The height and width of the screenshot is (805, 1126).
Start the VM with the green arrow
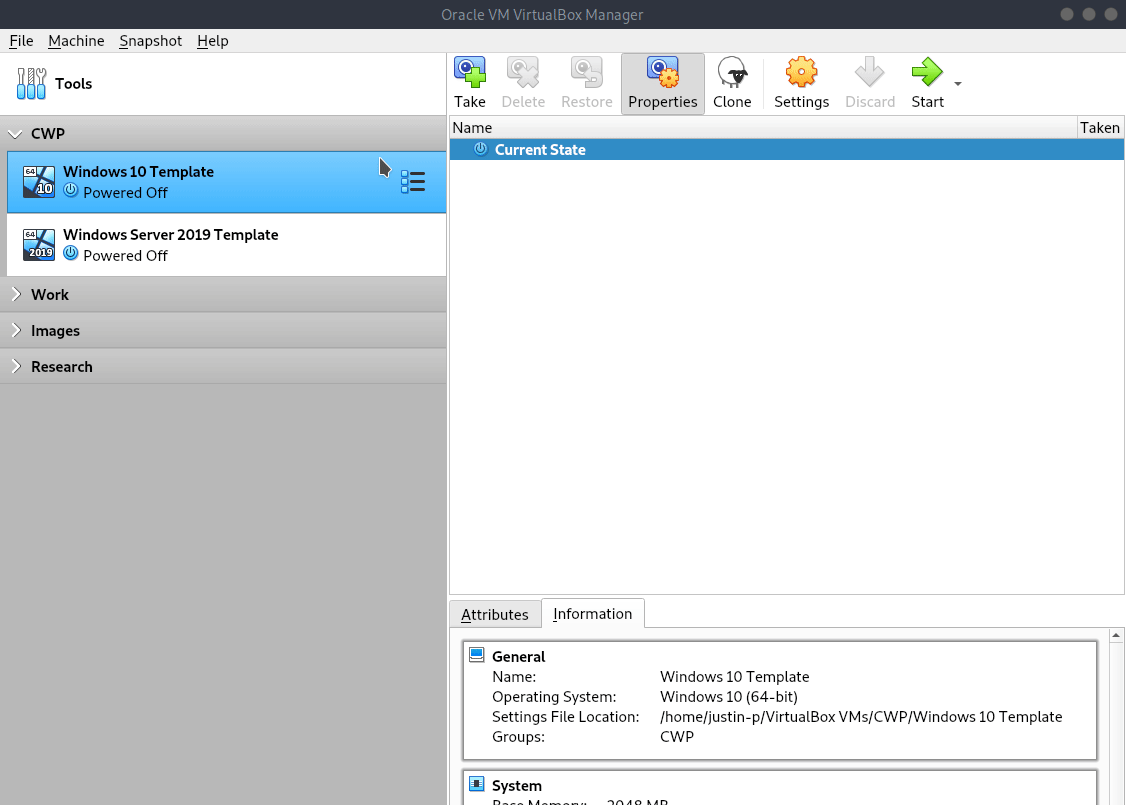[x=927, y=73]
